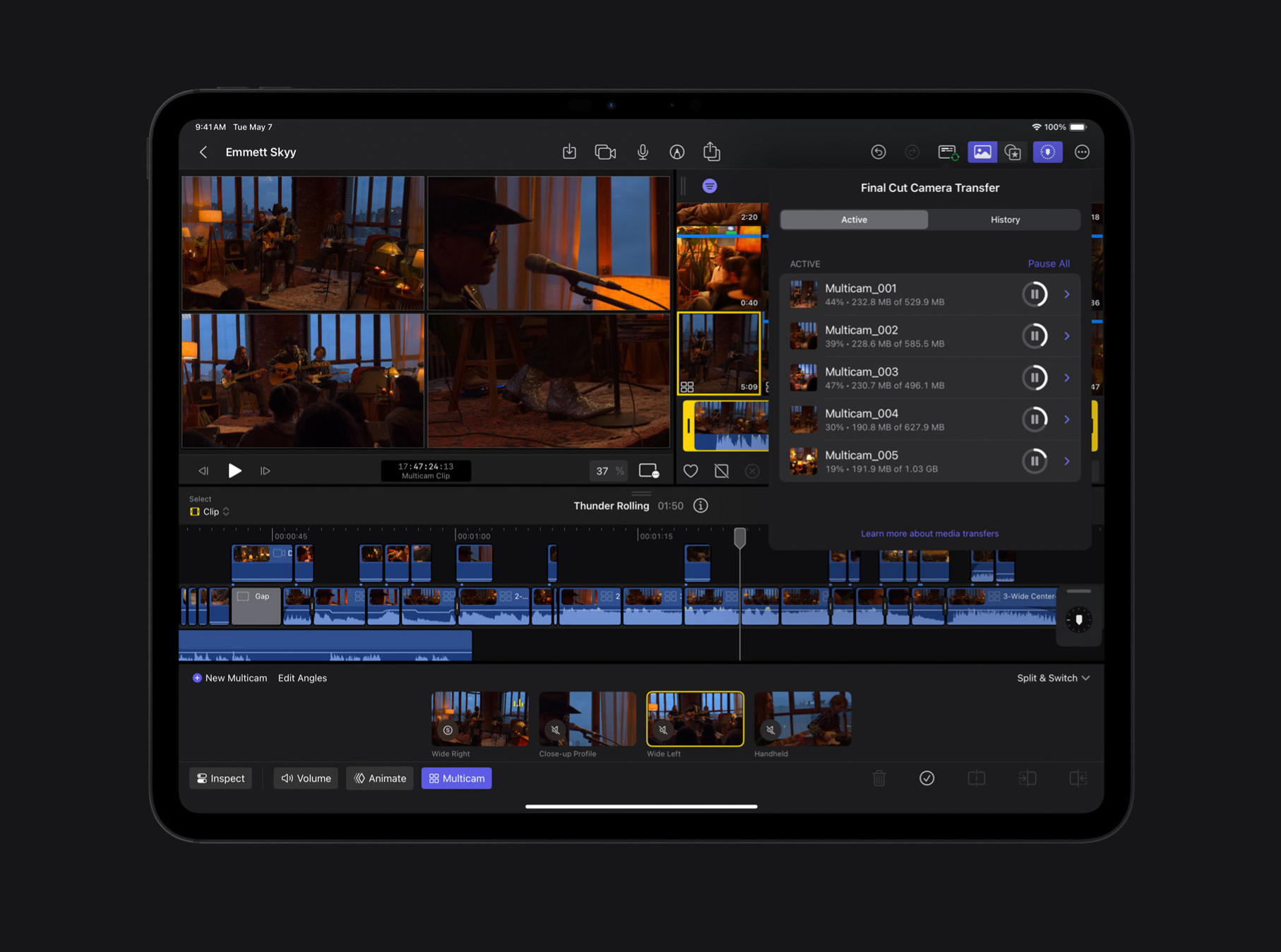Image resolution: width=1281 pixels, height=952 pixels.
Task: Select the Handheld angle thumbnail
Action: [802, 718]
